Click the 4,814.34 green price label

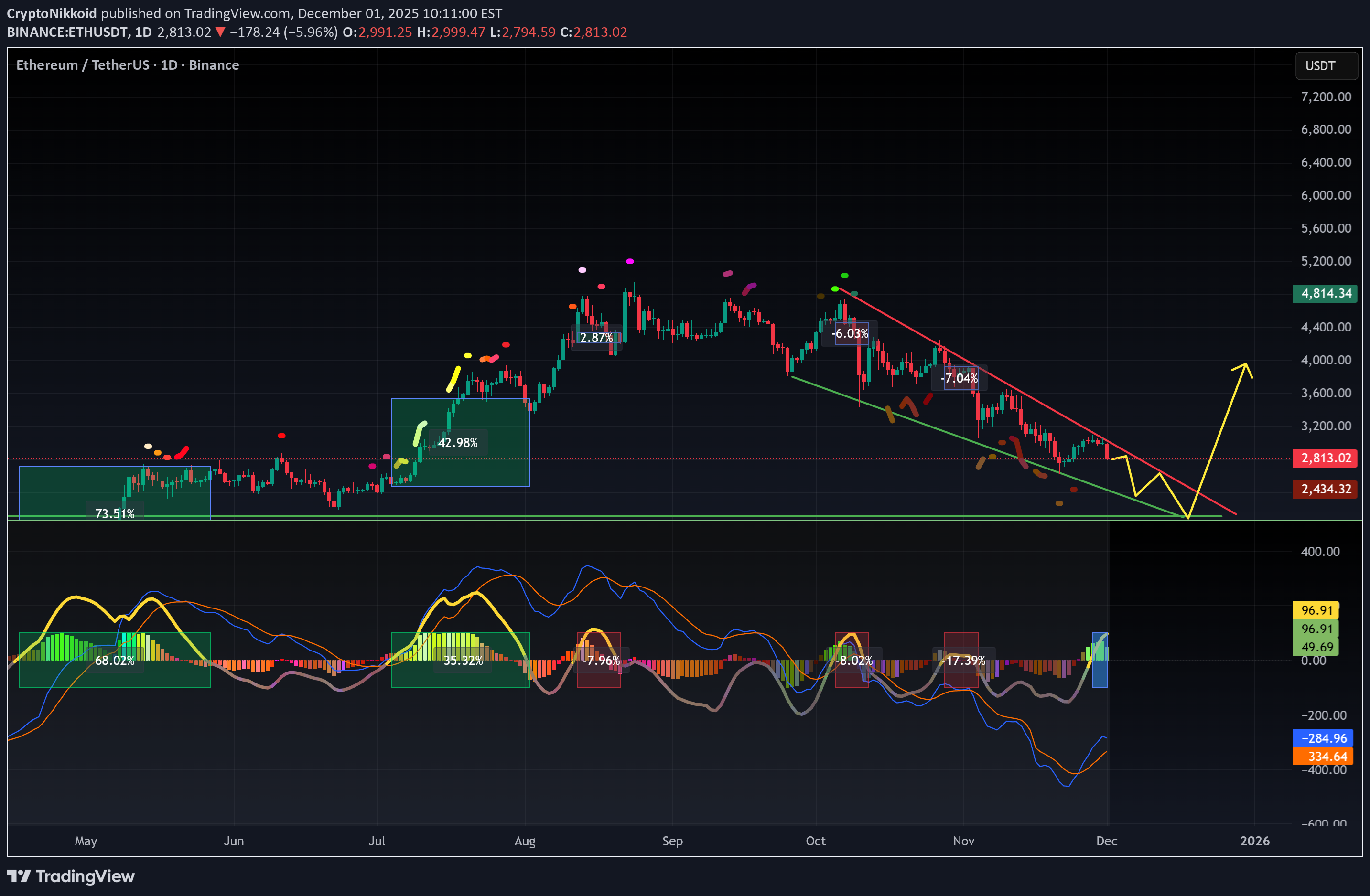[x=1325, y=293]
